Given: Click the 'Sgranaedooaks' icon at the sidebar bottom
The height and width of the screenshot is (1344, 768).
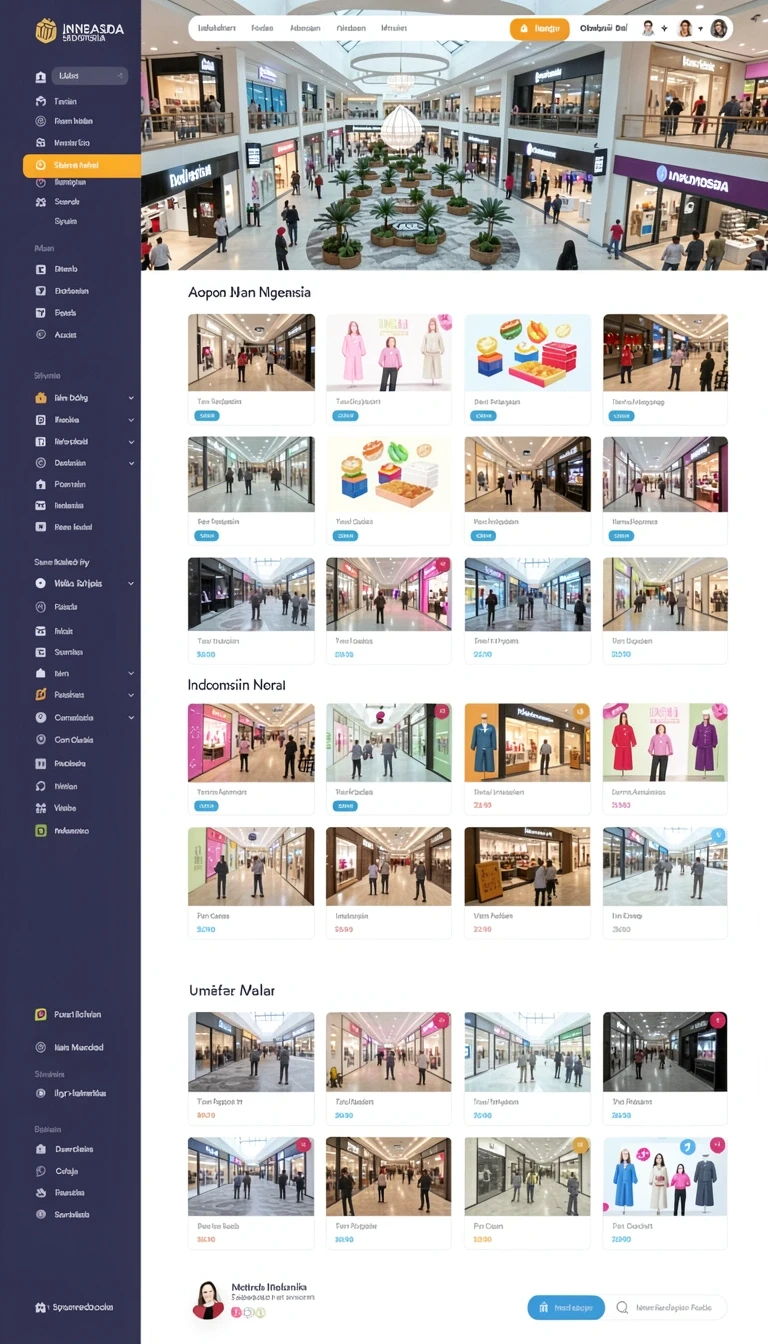Looking at the screenshot, I should coord(41,1307).
